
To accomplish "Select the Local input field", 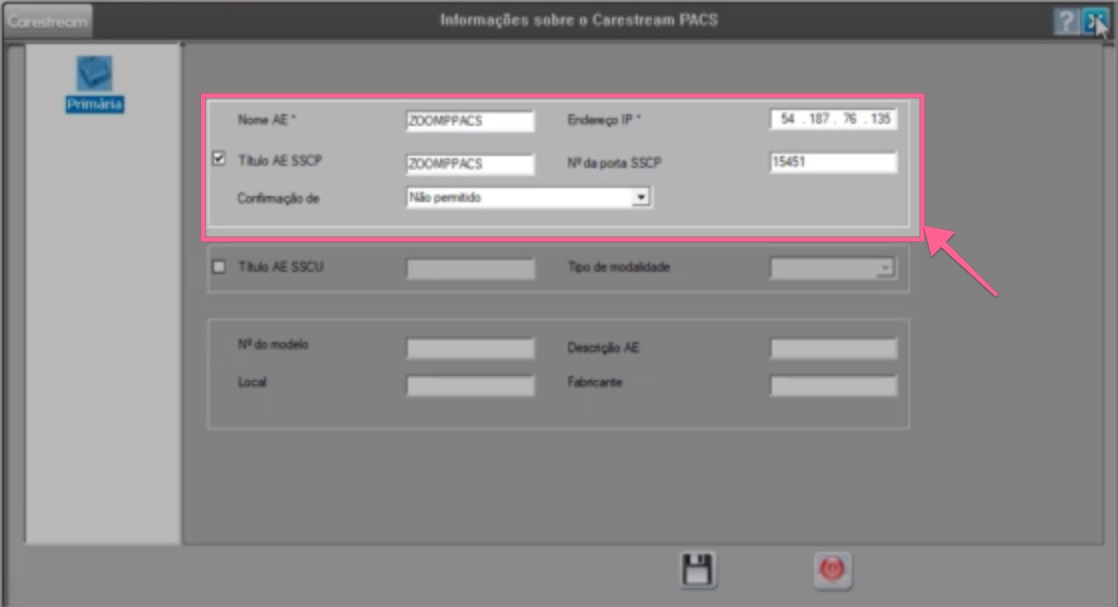I will [x=470, y=382].
